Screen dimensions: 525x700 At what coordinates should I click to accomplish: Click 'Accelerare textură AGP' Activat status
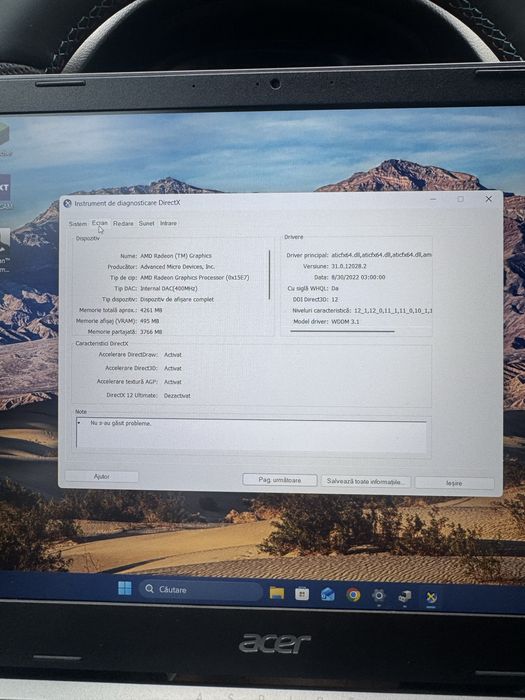click(173, 382)
